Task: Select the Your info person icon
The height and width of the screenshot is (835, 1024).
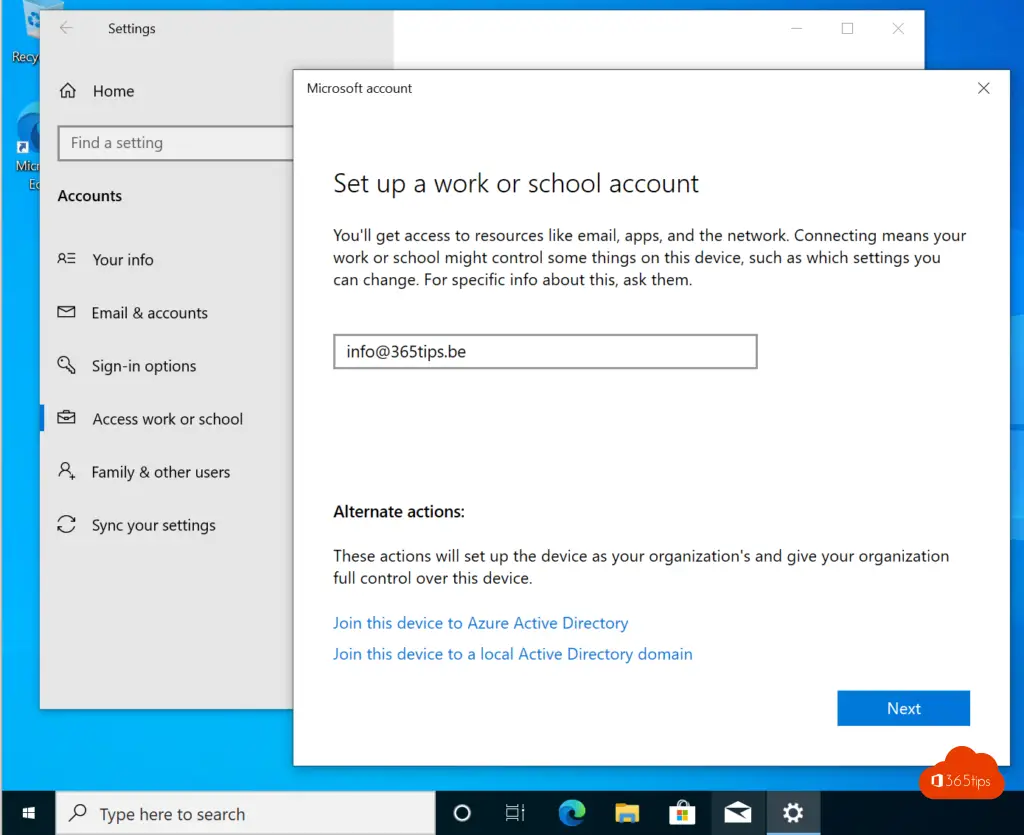Action: pos(67,259)
